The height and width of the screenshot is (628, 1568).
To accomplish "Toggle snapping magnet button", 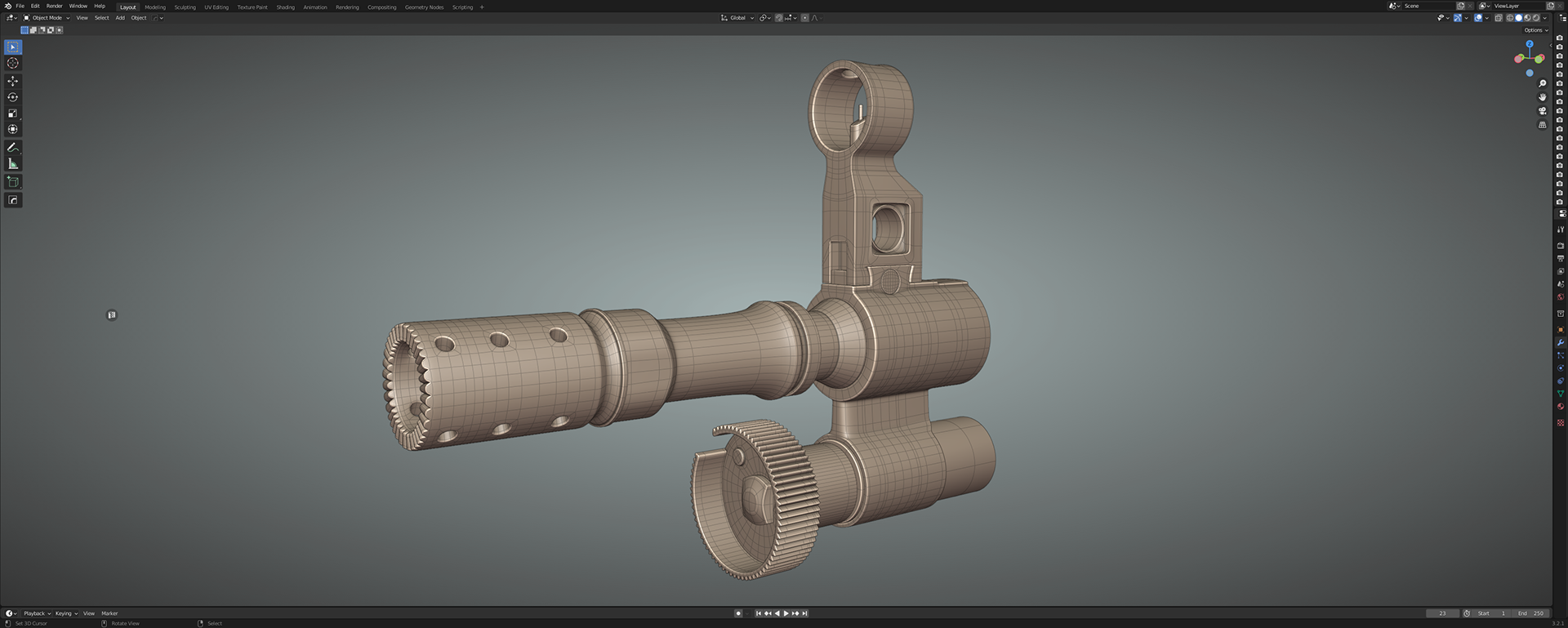I will tap(779, 18).
